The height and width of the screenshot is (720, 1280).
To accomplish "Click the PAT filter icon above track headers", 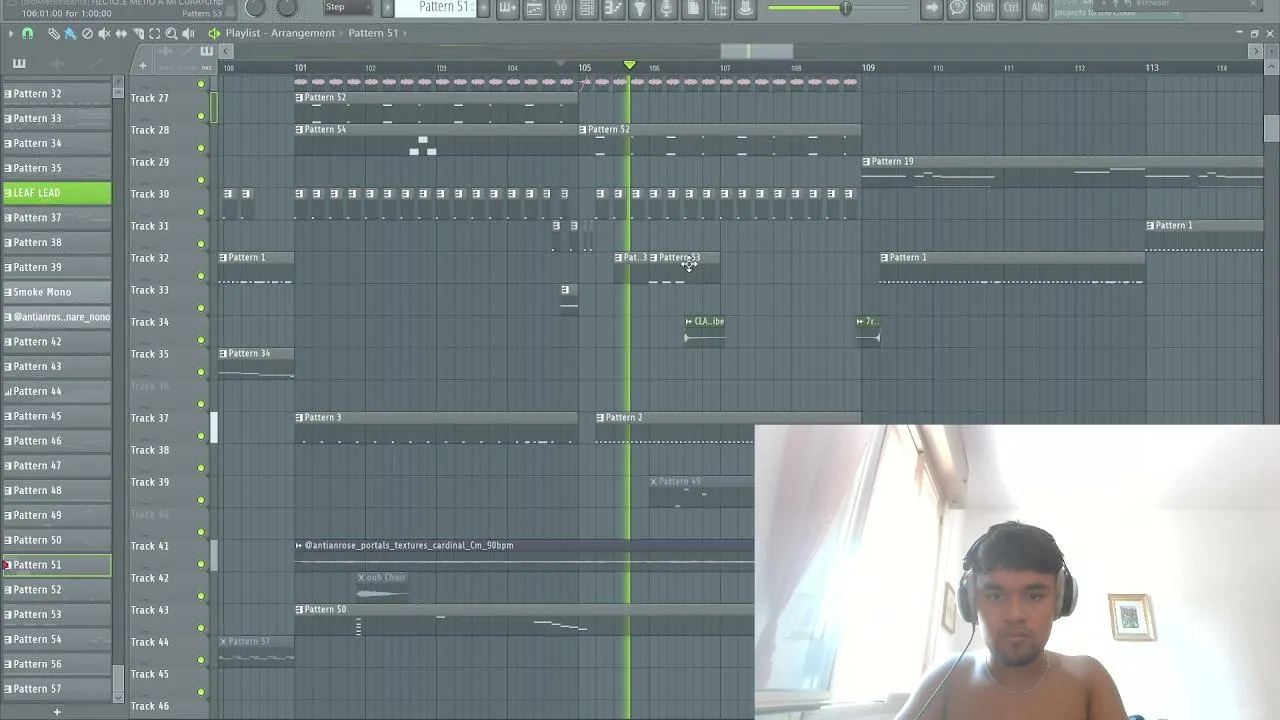I will coord(207,66).
